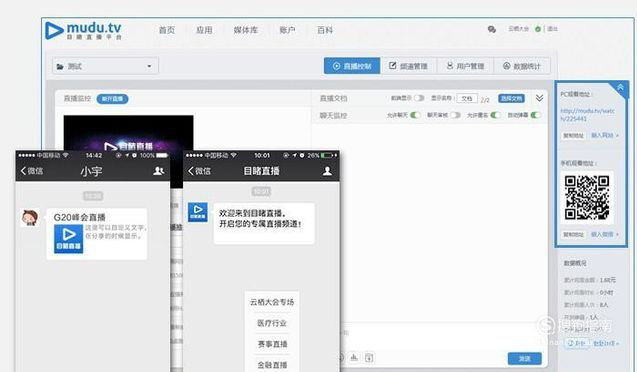Select the 数据统计 tab

tap(522, 66)
